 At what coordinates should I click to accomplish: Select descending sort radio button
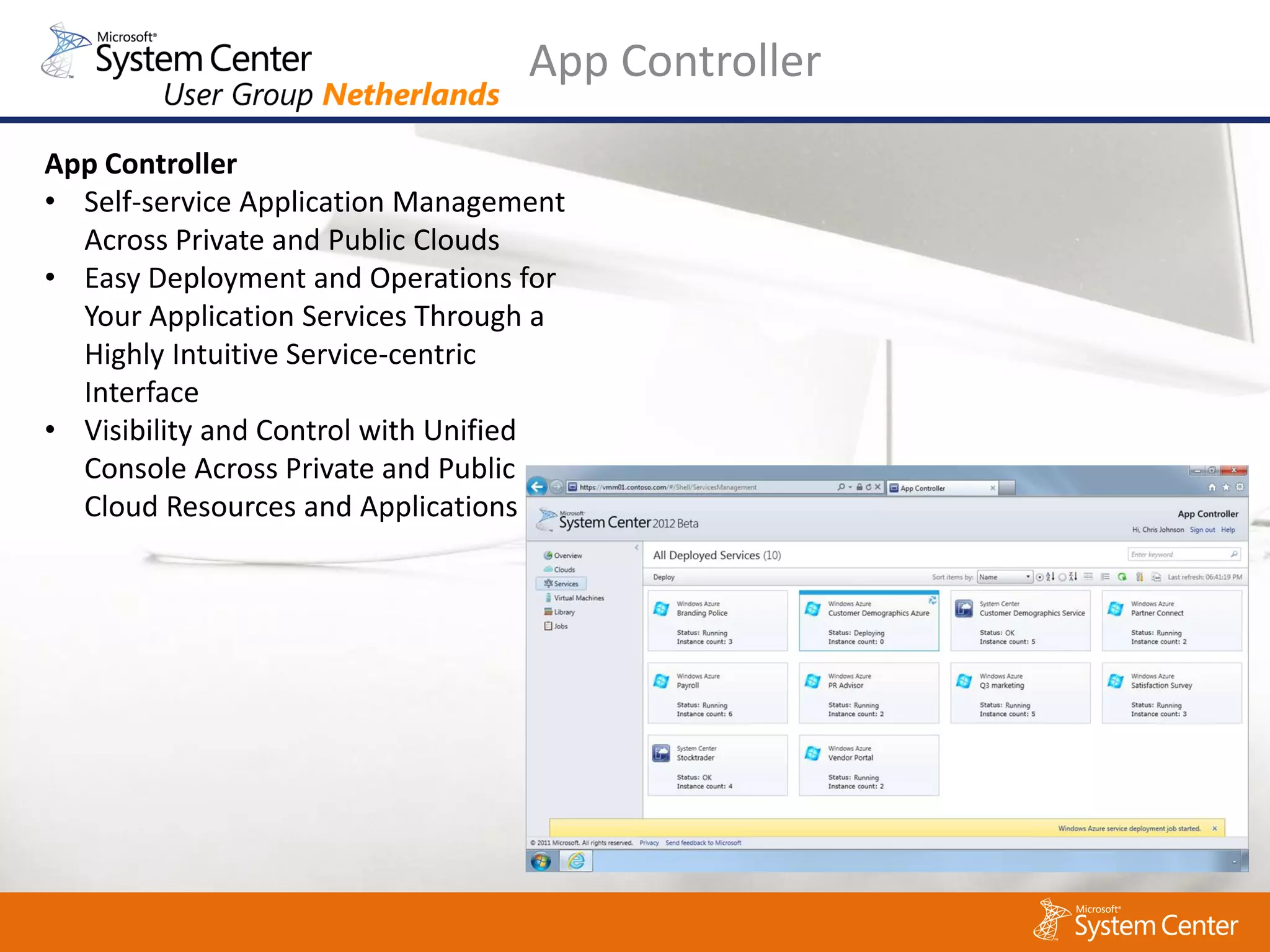(1062, 577)
